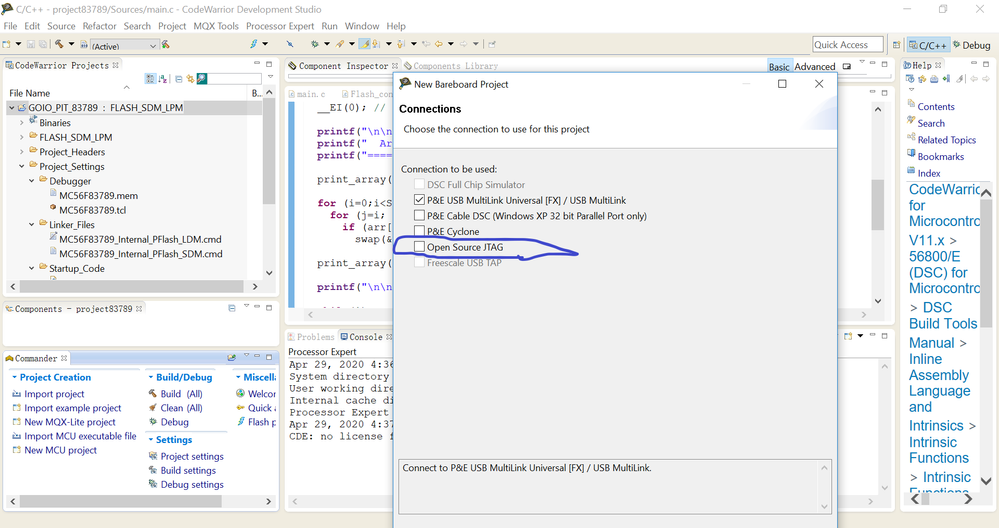
Task: Open Debug settings in Commander
Action: click(191, 485)
